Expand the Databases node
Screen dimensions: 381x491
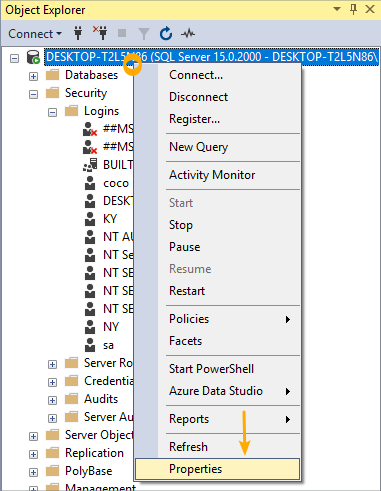click(33, 77)
